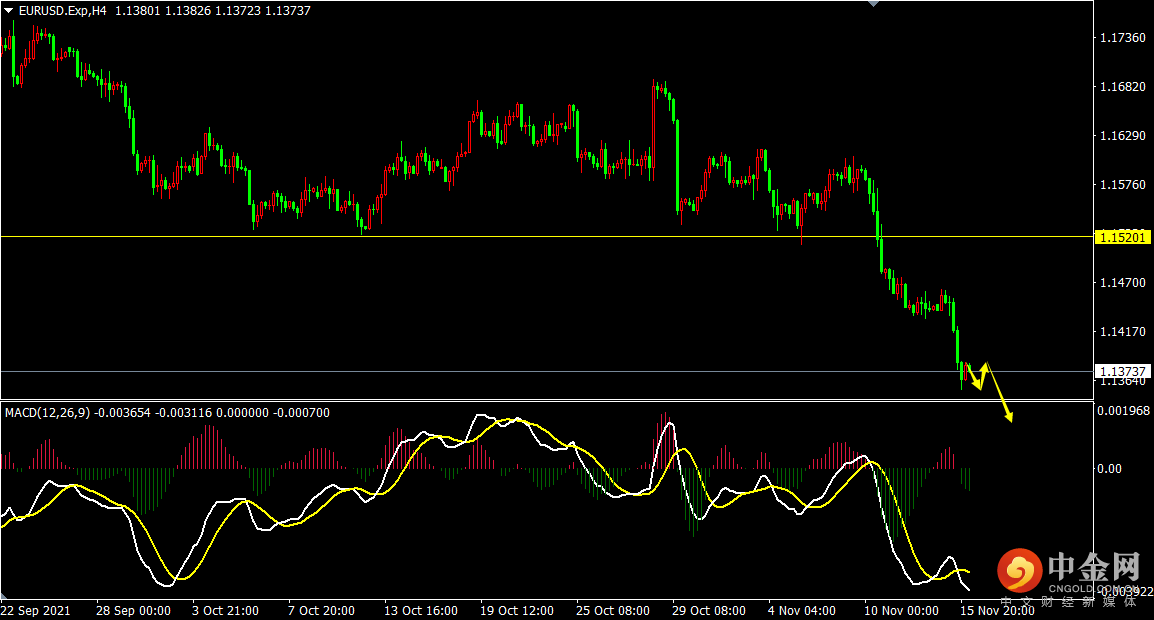Click the 1.16290 price scale label
This screenshot has width=1154, height=620.
(1122, 136)
